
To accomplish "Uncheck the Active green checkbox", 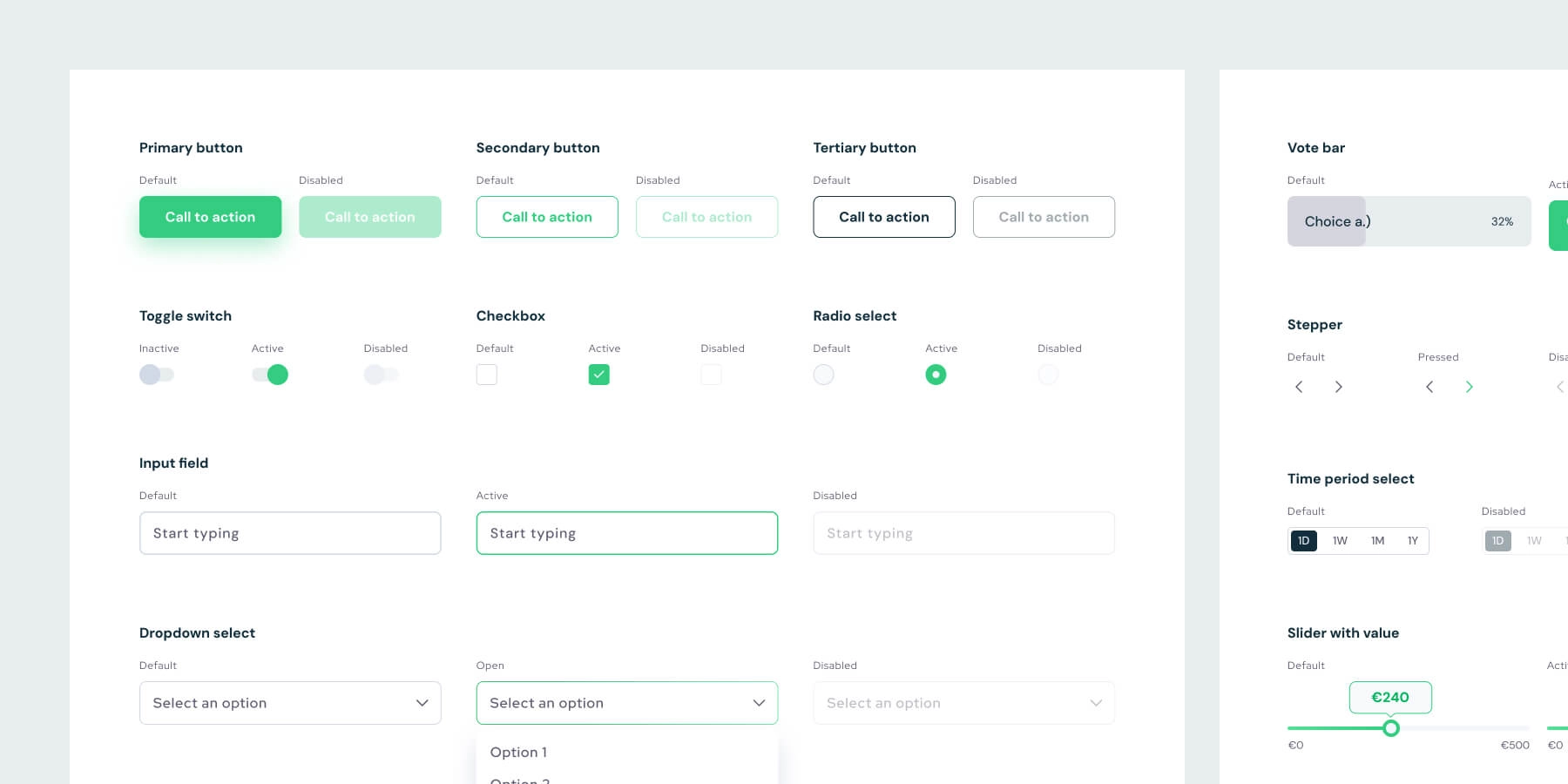I will click(599, 375).
